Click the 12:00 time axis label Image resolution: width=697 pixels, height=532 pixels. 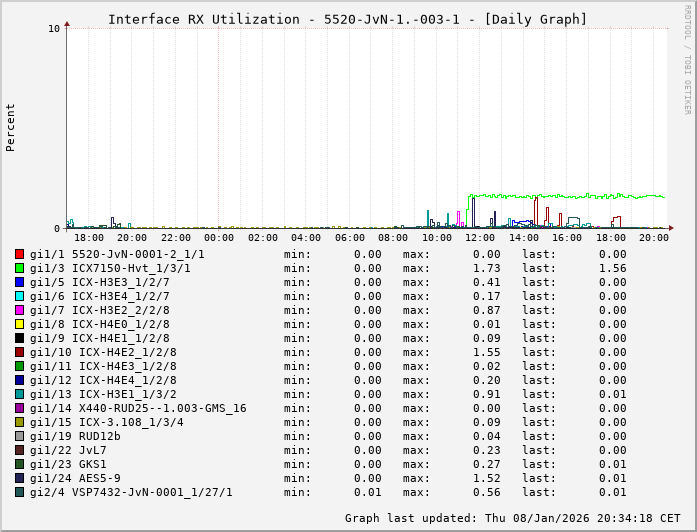click(480, 237)
